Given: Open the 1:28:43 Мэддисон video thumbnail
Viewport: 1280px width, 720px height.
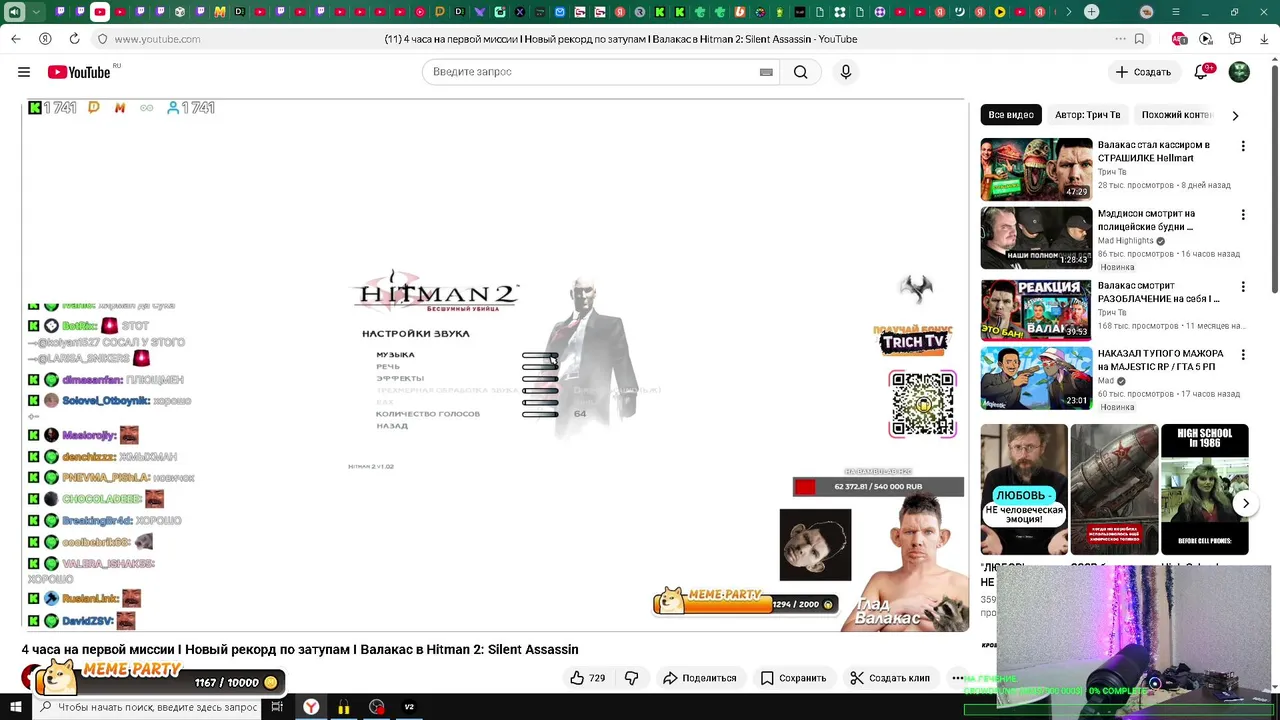Looking at the screenshot, I should click(x=1036, y=238).
